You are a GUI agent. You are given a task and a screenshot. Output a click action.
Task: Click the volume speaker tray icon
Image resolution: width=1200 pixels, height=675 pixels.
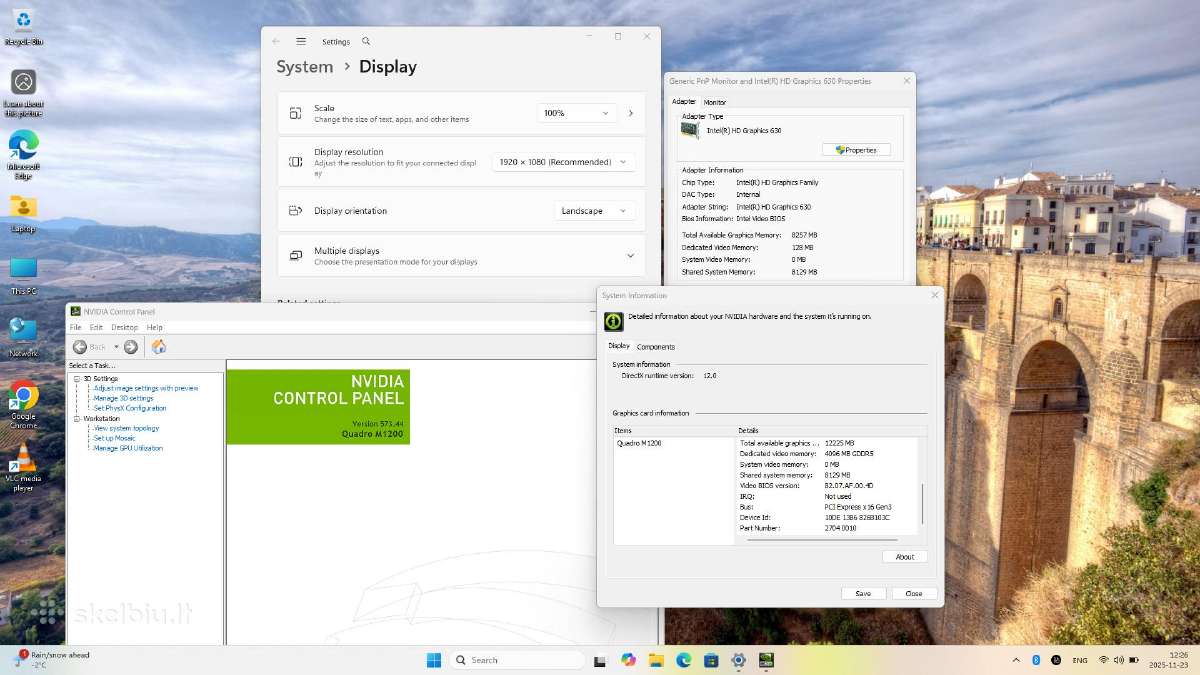pyautogui.click(x=1119, y=660)
